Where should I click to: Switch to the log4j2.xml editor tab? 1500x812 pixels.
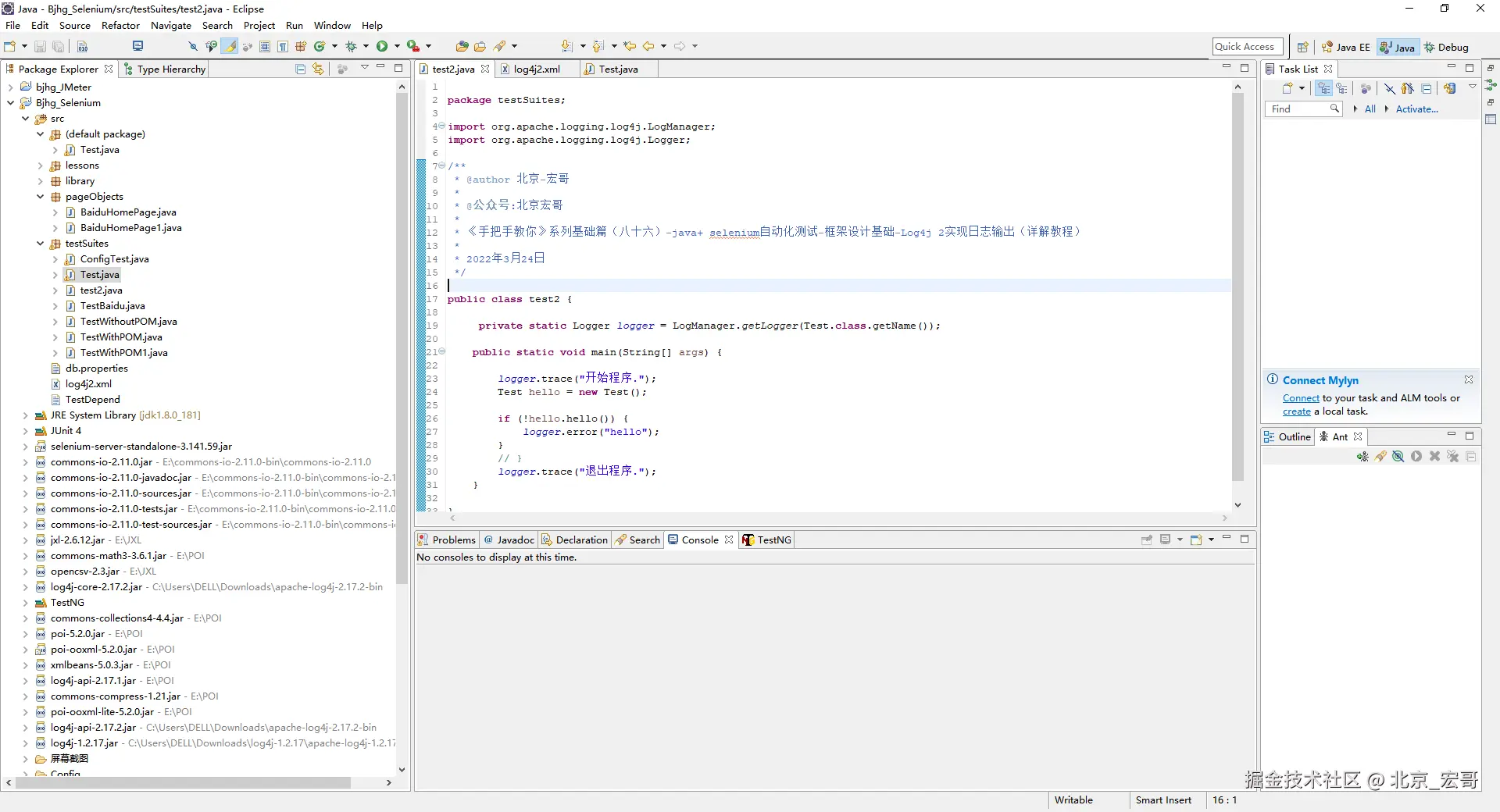(x=536, y=69)
